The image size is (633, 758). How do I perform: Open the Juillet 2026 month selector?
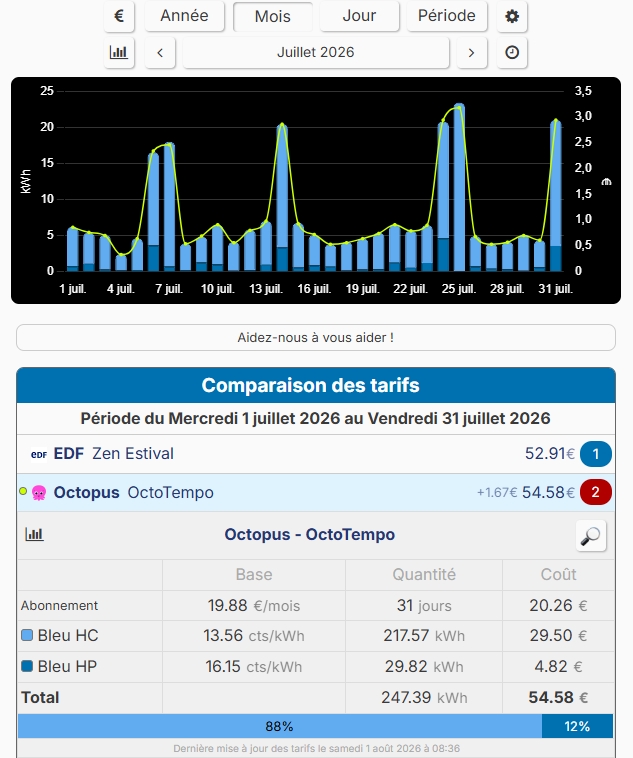[316, 52]
